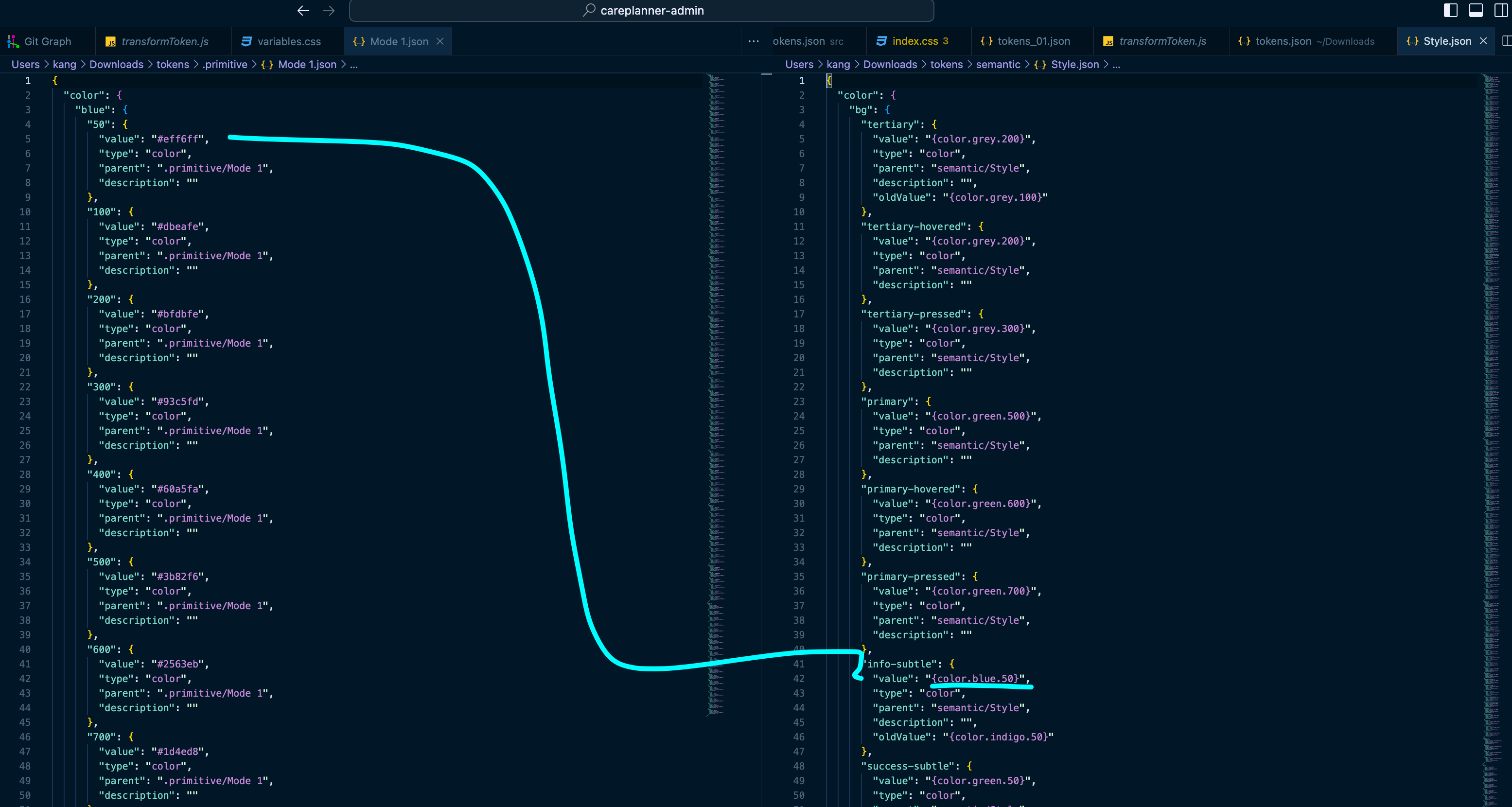Click tokens in left breadcrumb
This screenshot has height=807, width=1512.
click(x=173, y=65)
